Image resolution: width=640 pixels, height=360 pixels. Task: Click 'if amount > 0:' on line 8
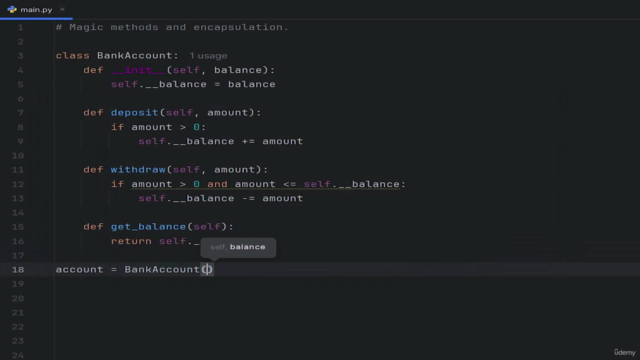click(x=158, y=127)
